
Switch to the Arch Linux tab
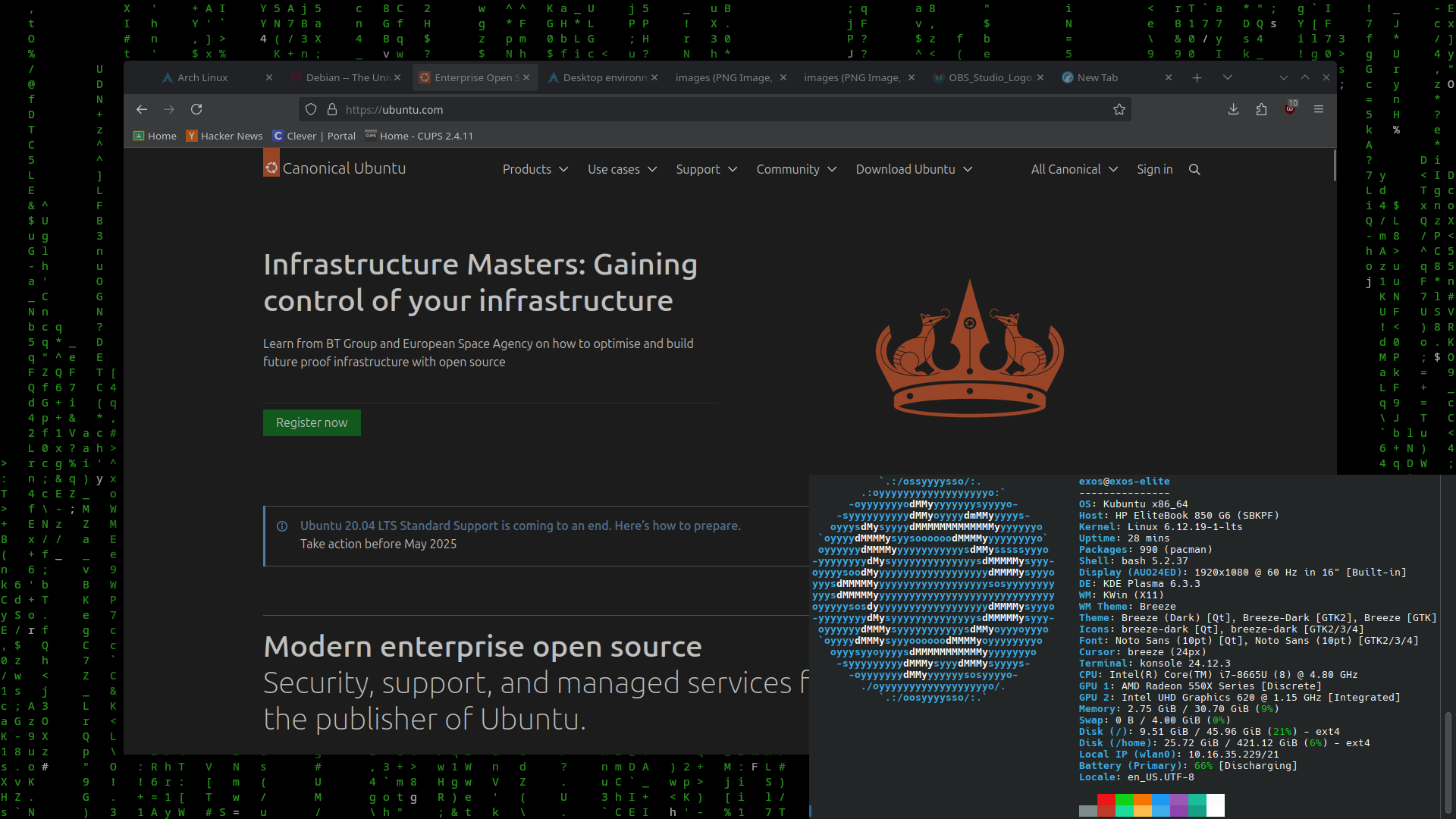(202, 77)
